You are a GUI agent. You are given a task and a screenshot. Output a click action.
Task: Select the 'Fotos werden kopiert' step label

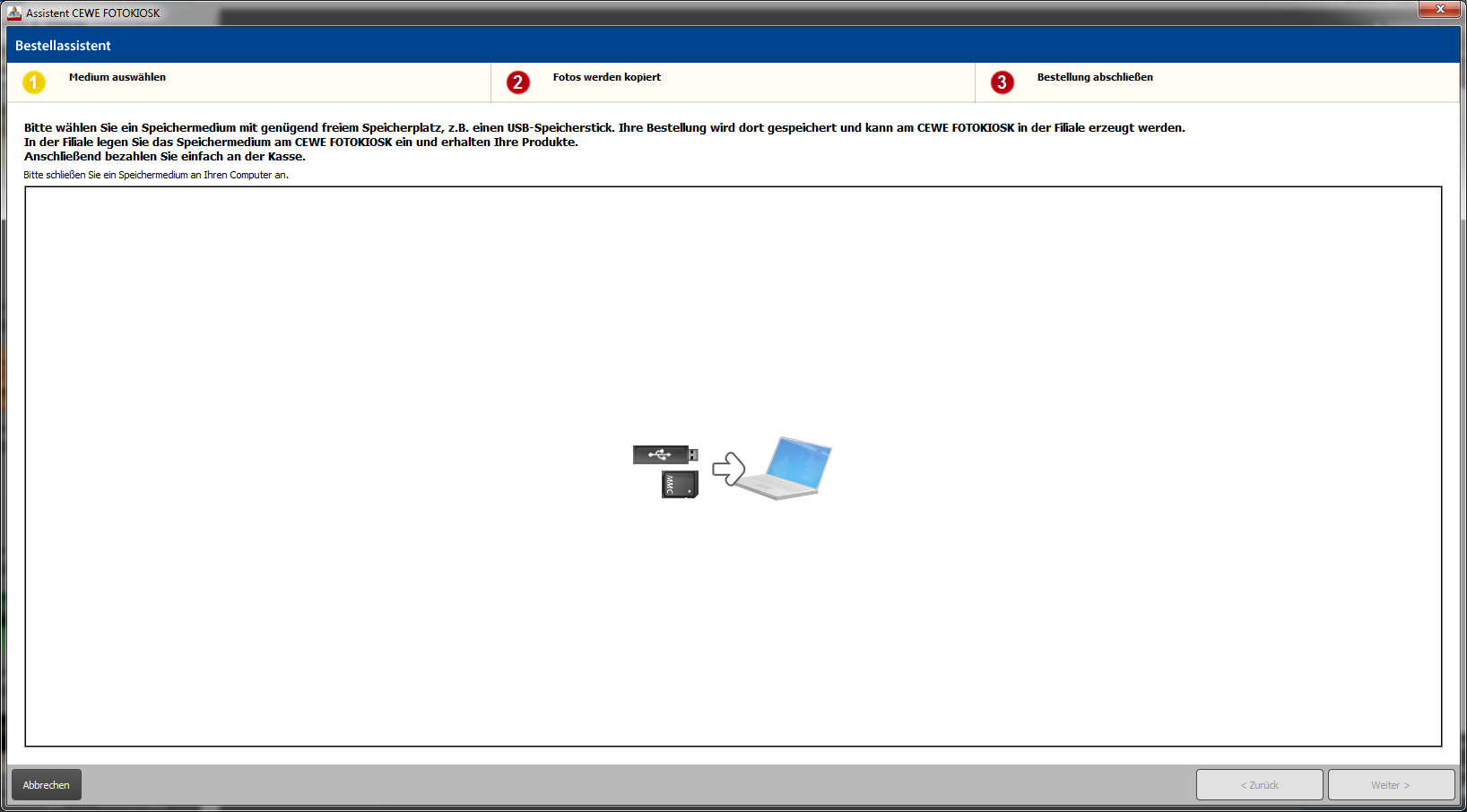pyautogui.click(x=607, y=77)
